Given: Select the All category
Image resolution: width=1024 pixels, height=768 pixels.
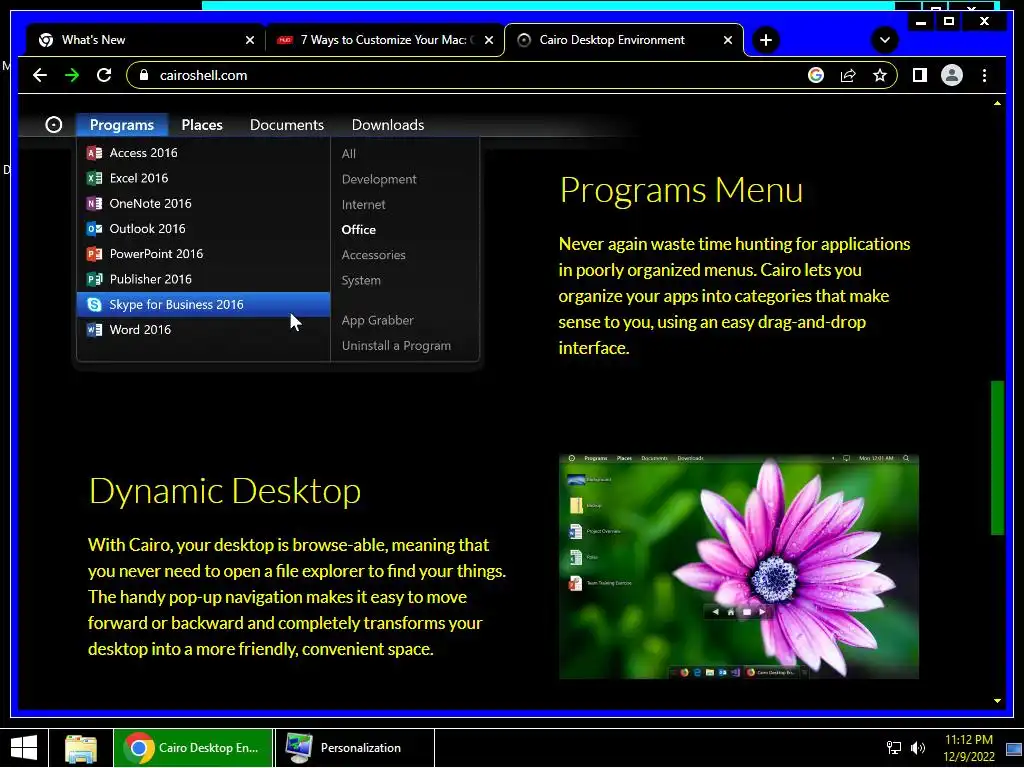Looking at the screenshot, I should (349, 154).
